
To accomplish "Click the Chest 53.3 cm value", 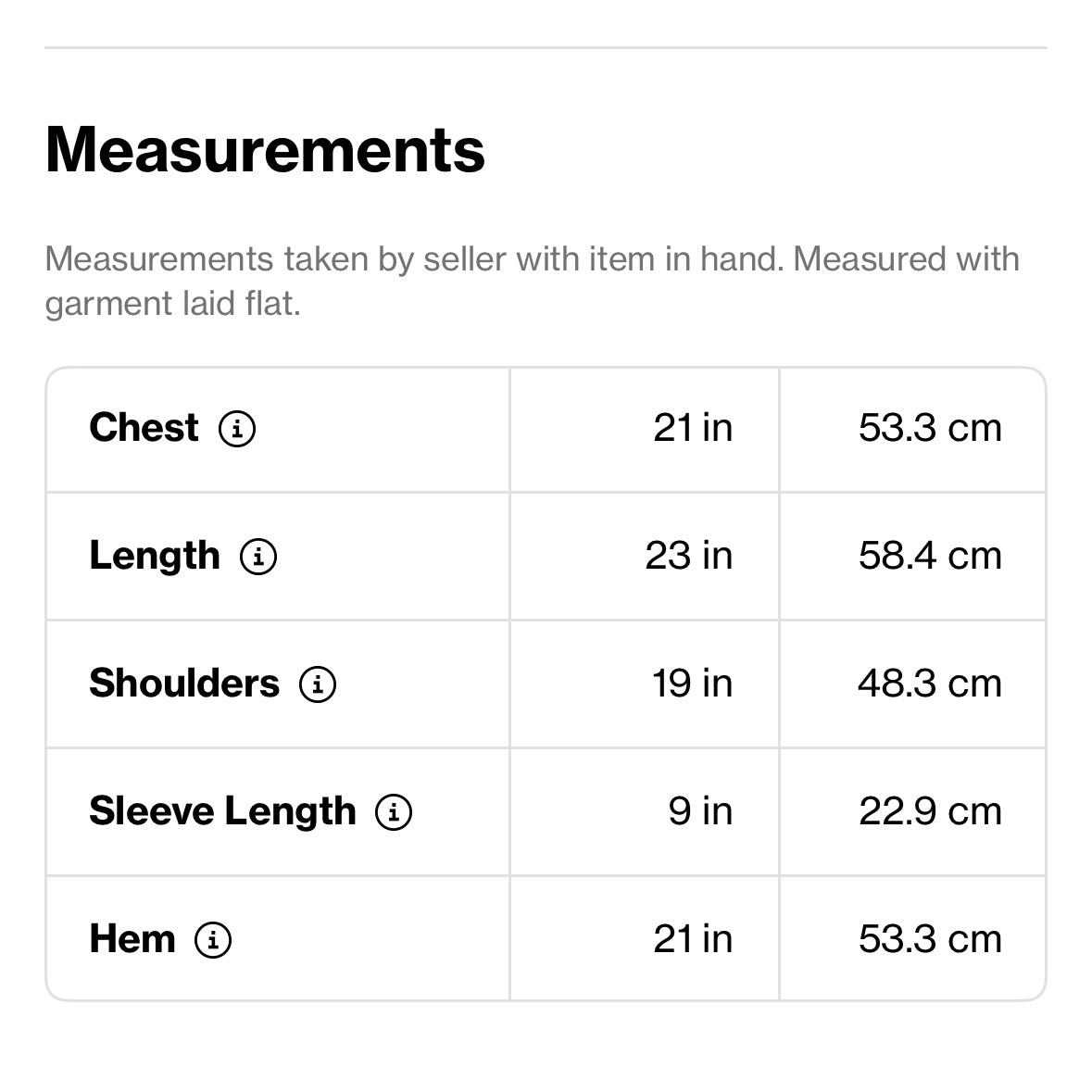I will (930, 428).
